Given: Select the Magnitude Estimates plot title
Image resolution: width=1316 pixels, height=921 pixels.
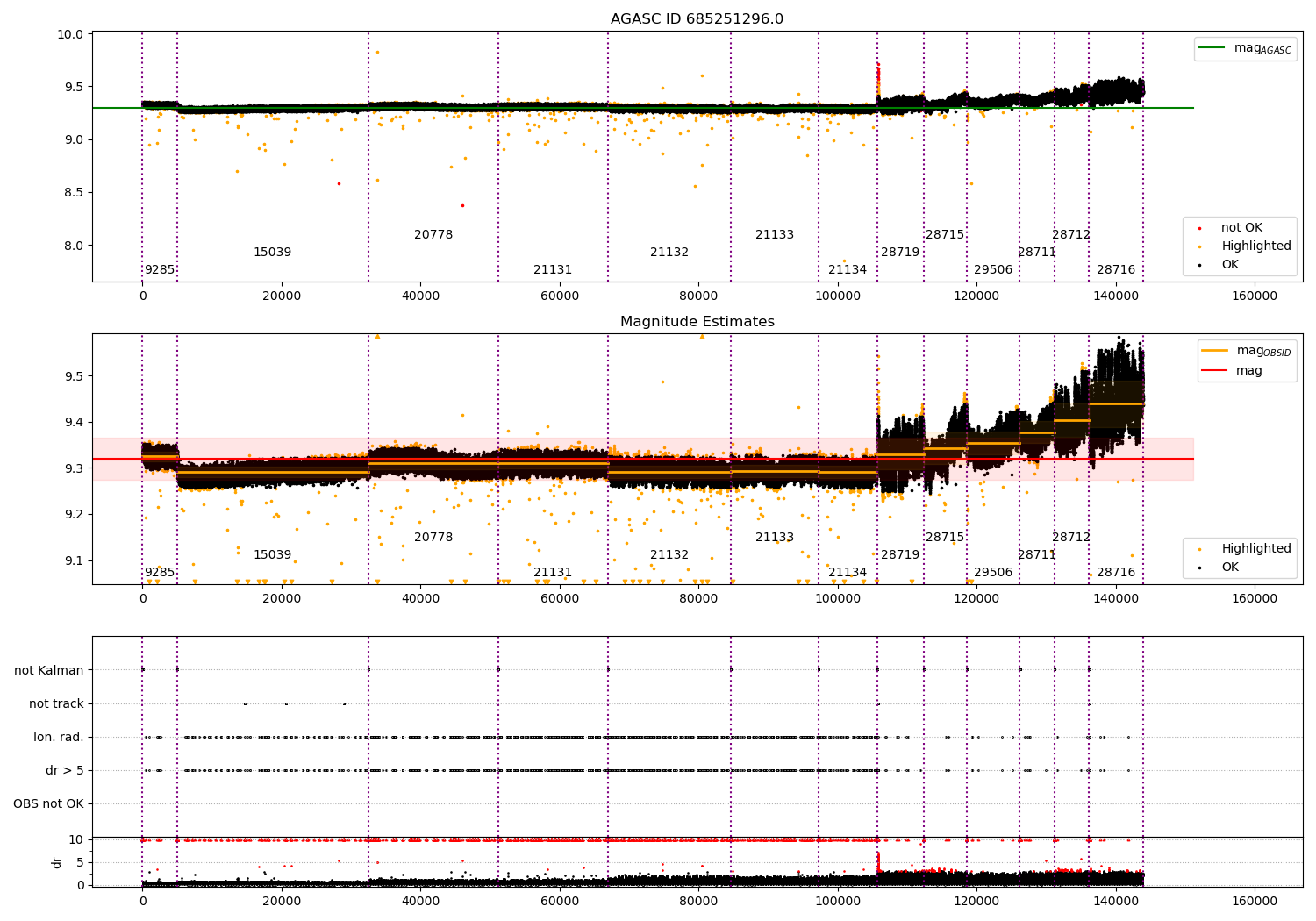Looking at the screenshot, I should click(697, 322).
